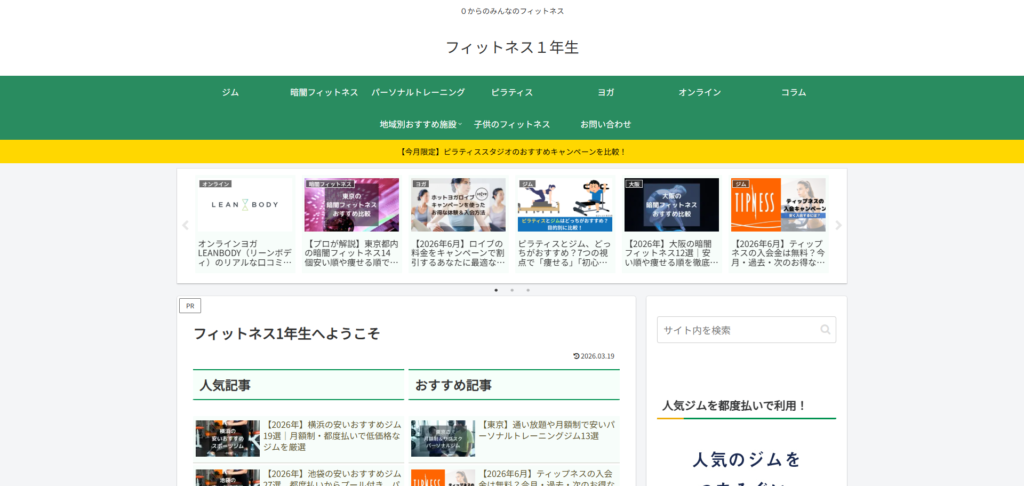Screen dimensions: 1024x486
Task: Select the second carousel pagination dot
Action: 512,290
